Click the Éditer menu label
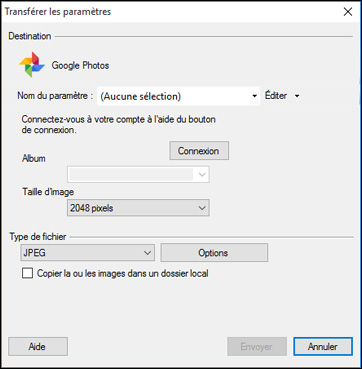The width and height of the screenshot is (362, 369). point(276,96)
